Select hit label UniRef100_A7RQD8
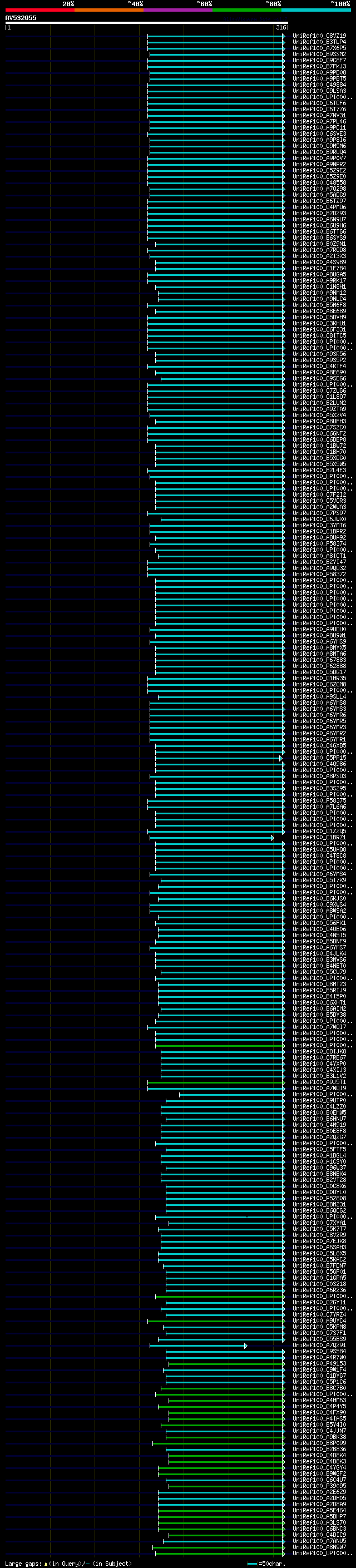This screenshot has height=1568, width=356. coord(319,250)
